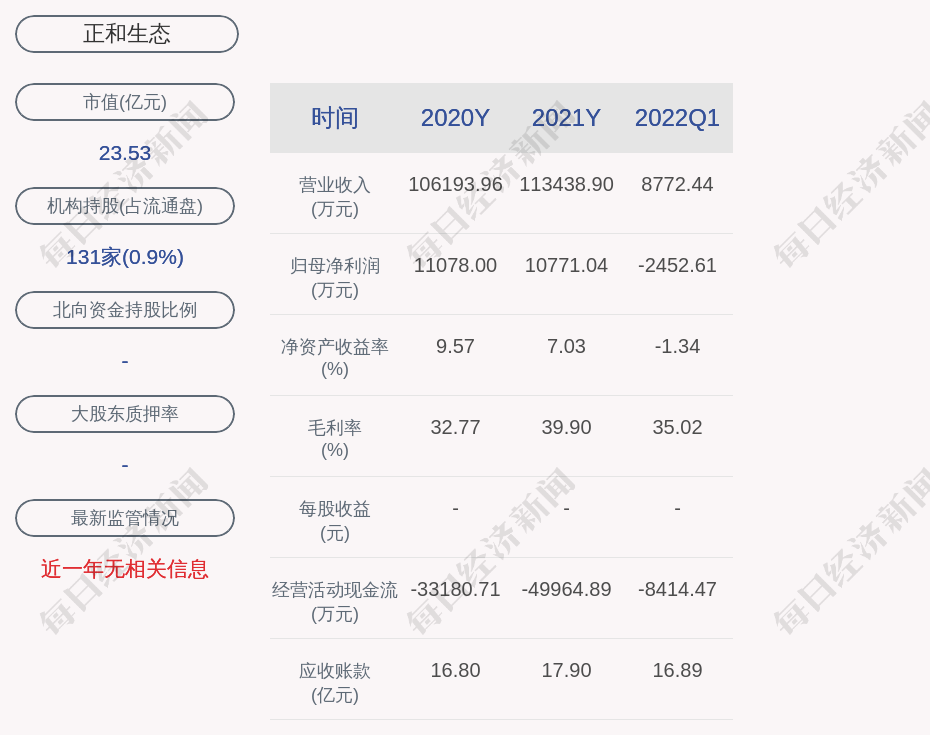Select net profit value 11078.00
The height and width of the screenshot is (735, 930).
(455, 265)
